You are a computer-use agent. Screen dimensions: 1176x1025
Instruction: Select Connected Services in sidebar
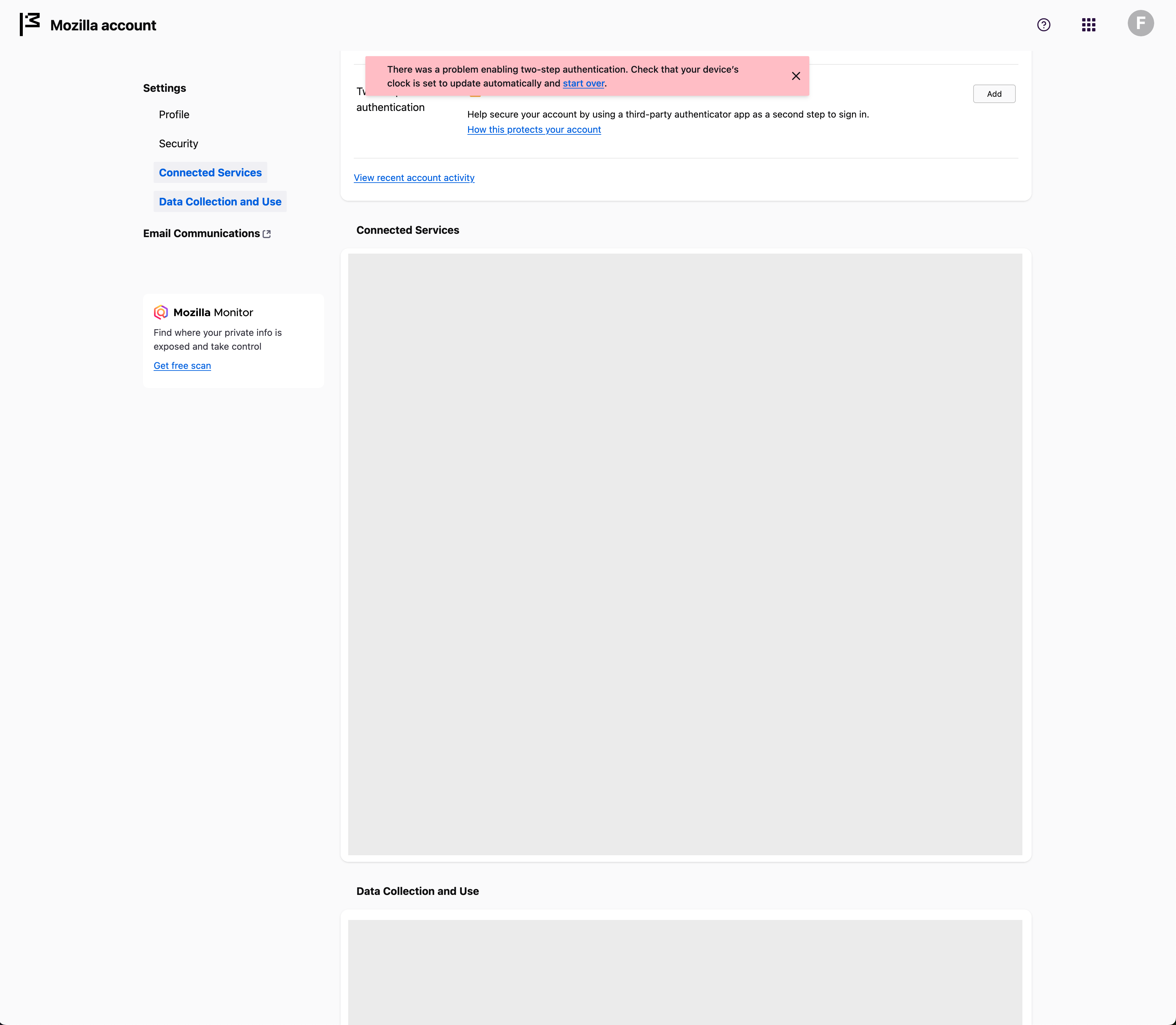210,173
